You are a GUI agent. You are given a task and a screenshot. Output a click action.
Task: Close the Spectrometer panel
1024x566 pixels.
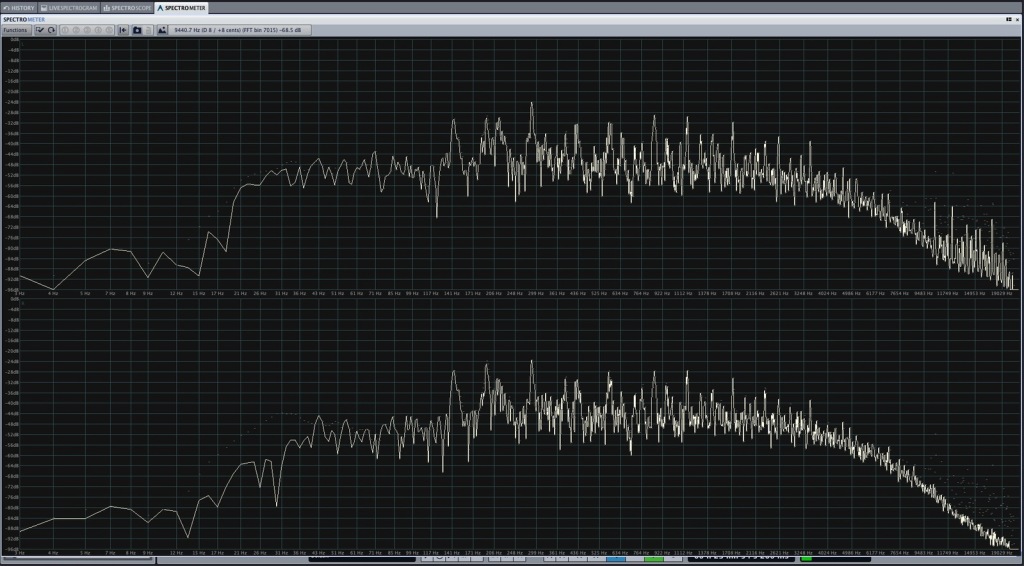click(x=1016, y=19)
